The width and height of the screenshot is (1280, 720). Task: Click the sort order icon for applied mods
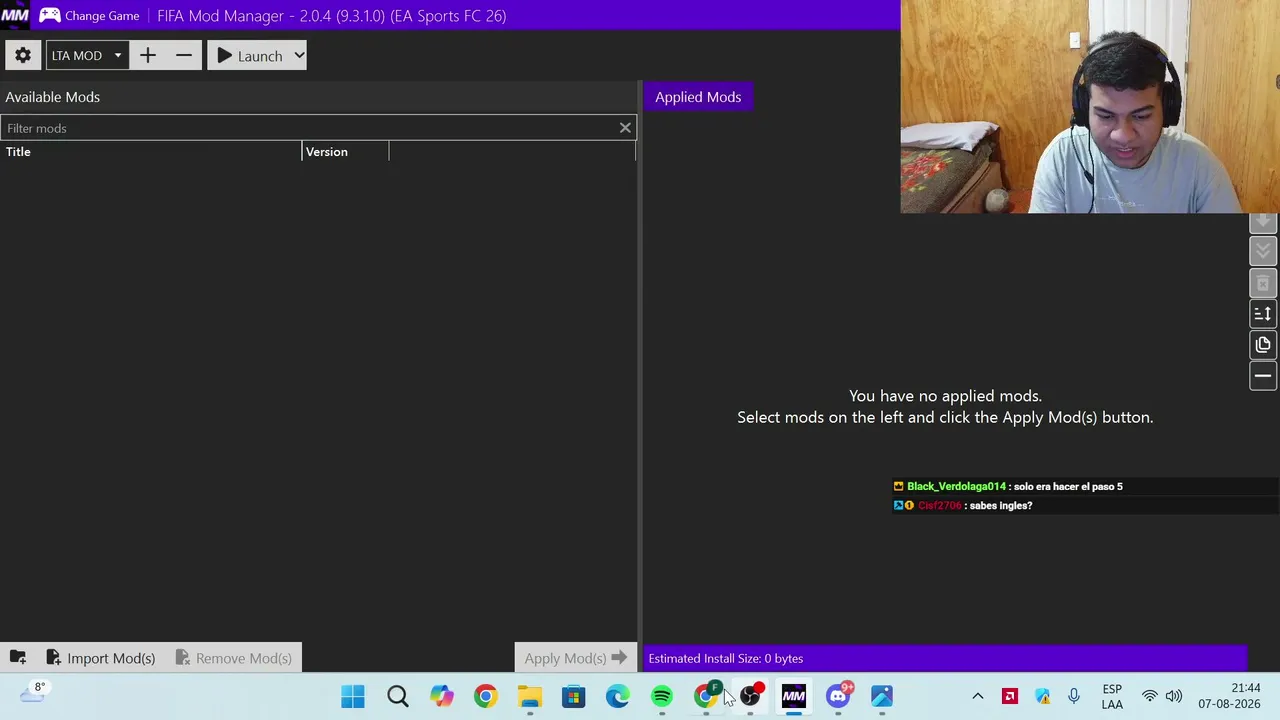tap(1263, 314)
